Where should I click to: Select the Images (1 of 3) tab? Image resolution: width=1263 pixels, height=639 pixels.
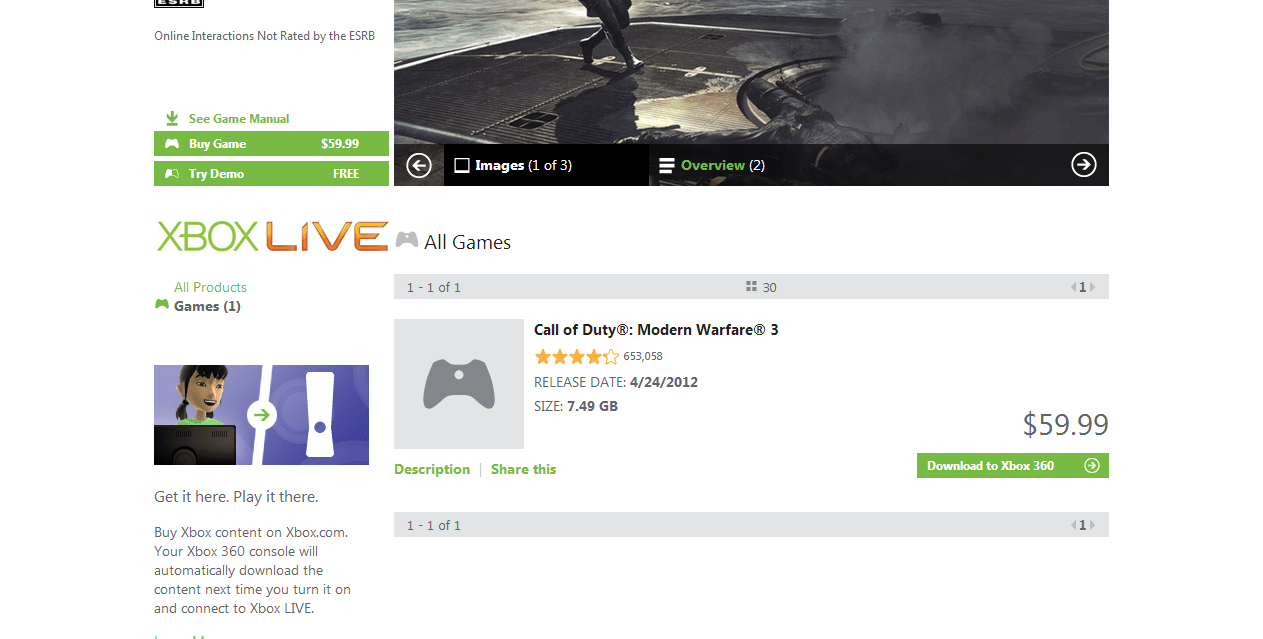[x=546, y=165]
